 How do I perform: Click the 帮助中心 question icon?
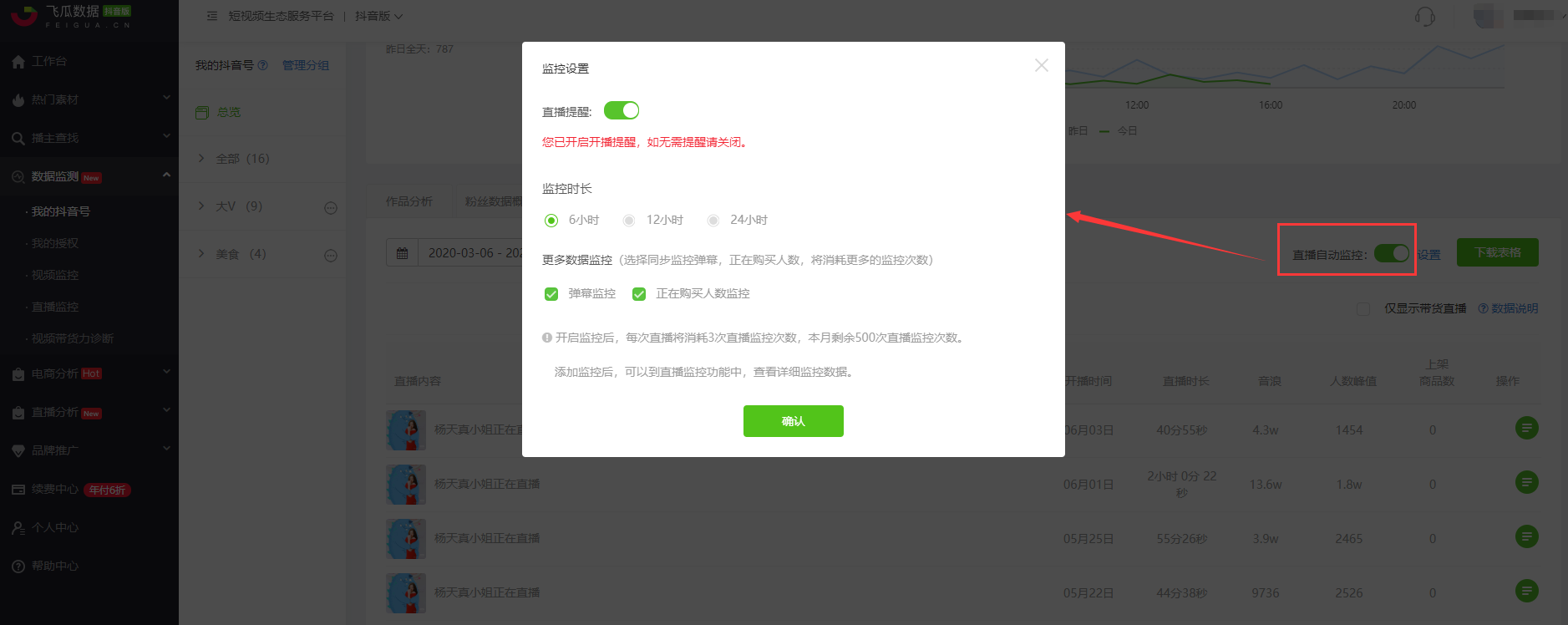point(18,567)
